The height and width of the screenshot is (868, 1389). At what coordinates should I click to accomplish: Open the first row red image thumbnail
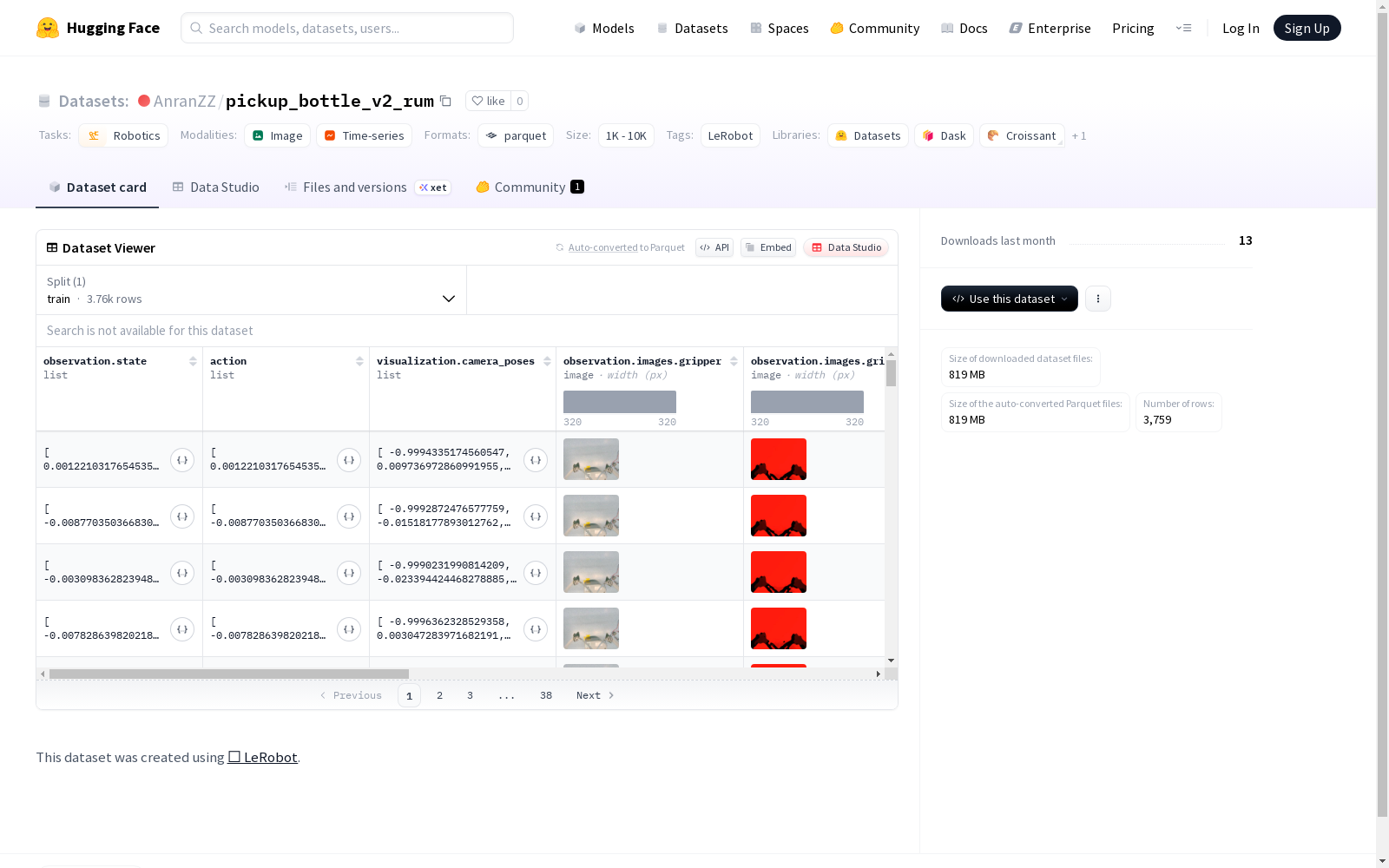pos(779,459)
